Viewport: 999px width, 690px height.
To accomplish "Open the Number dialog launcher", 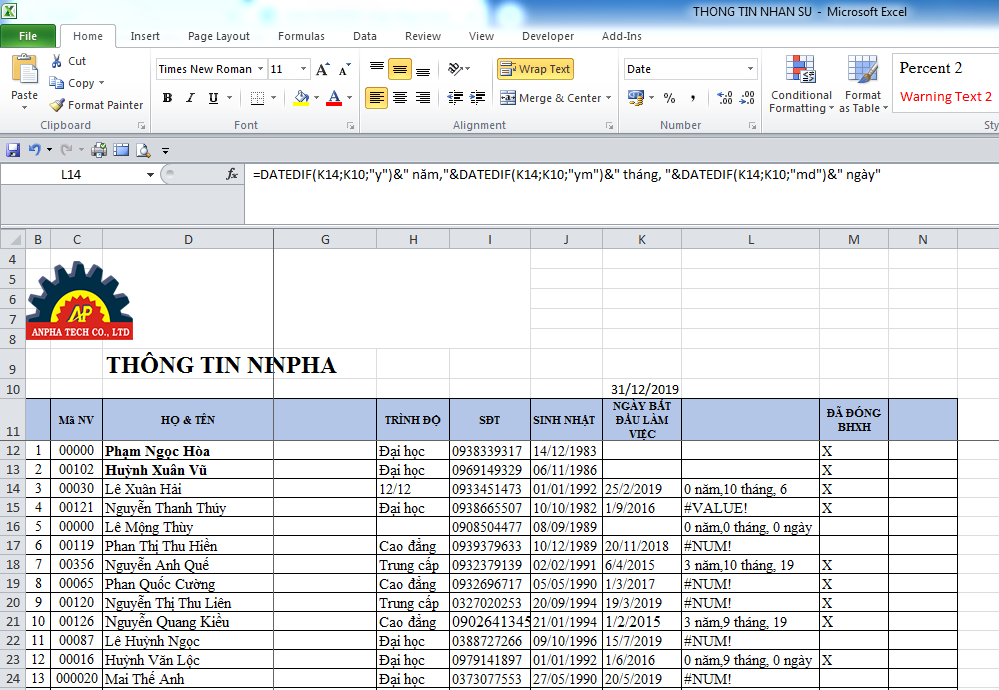I will tap(753, 126).
